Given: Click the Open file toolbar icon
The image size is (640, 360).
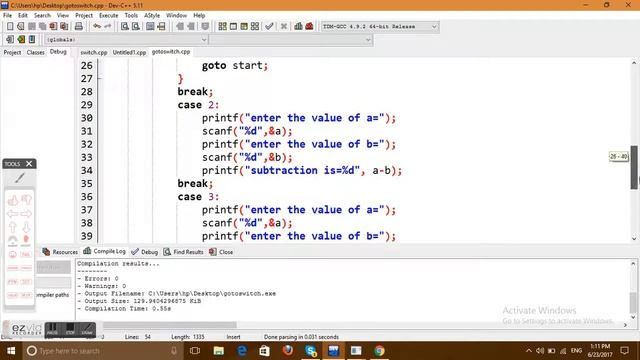Looking at the screenshot, I should click(x=20, y=26).
